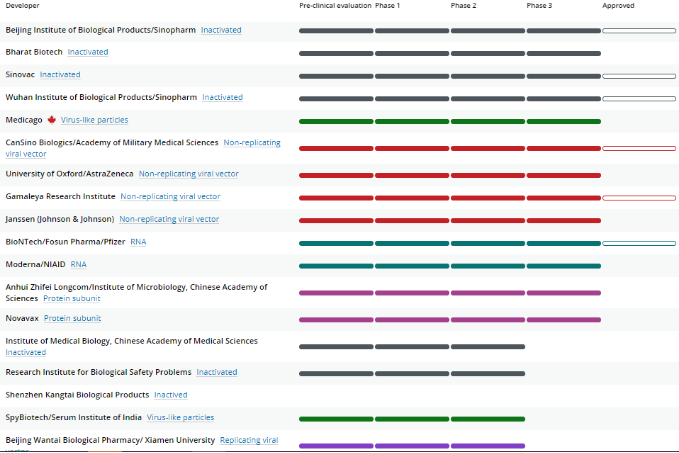Select Shenzhen Kangtai Biological Products name
Viewport: 679px width, 453px height.
[x=77, y=395]
